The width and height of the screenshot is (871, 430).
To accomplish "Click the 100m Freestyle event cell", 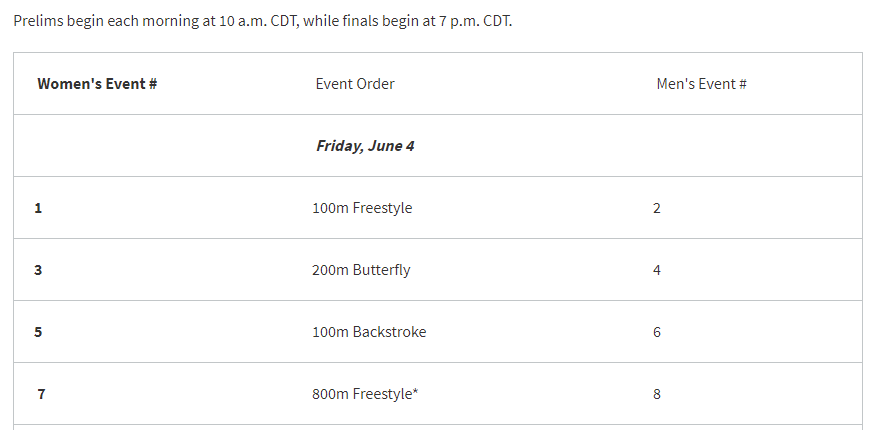I will click(x=362, y=208).
